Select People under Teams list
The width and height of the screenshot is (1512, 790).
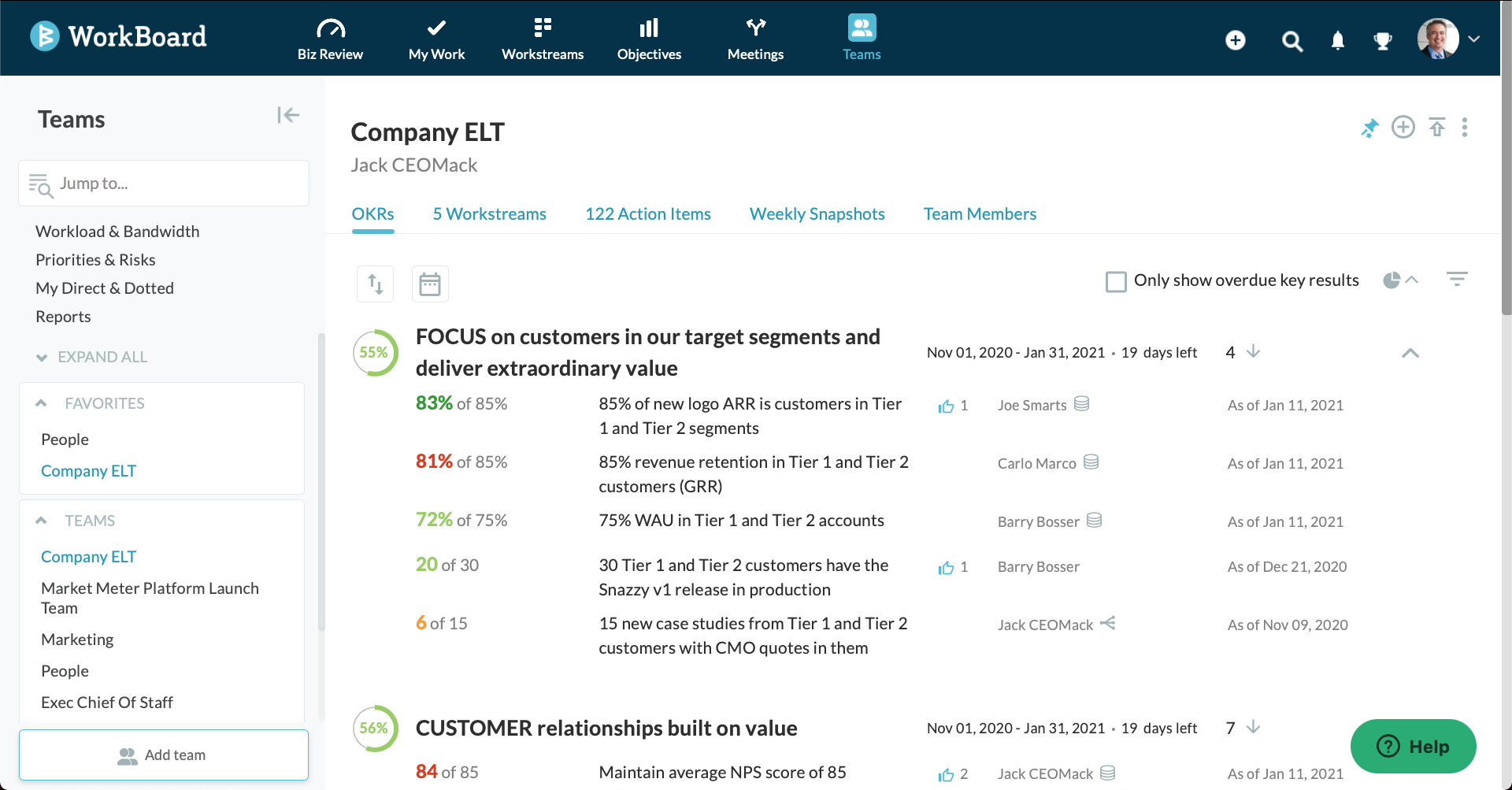point(65,671)
